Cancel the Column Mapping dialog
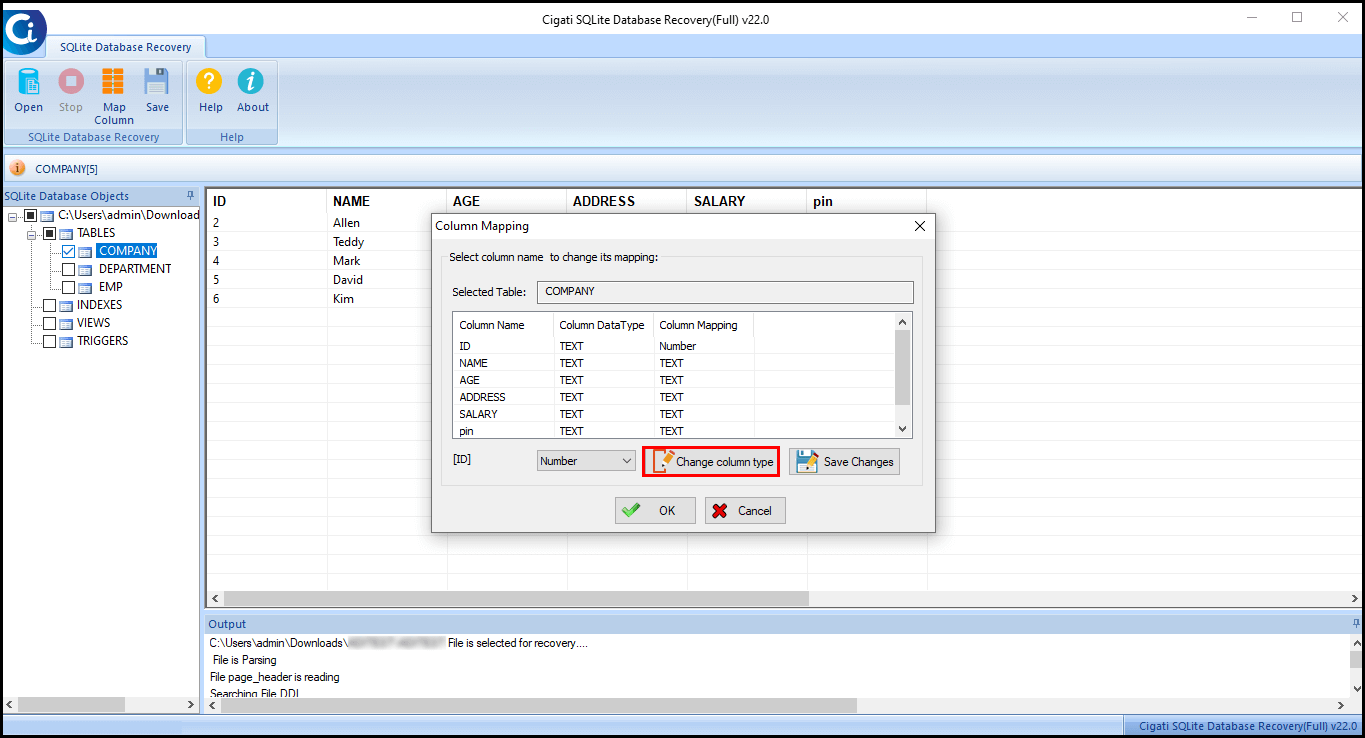The width and height of the screenshot is (1365, 738). tap(744, 510)
